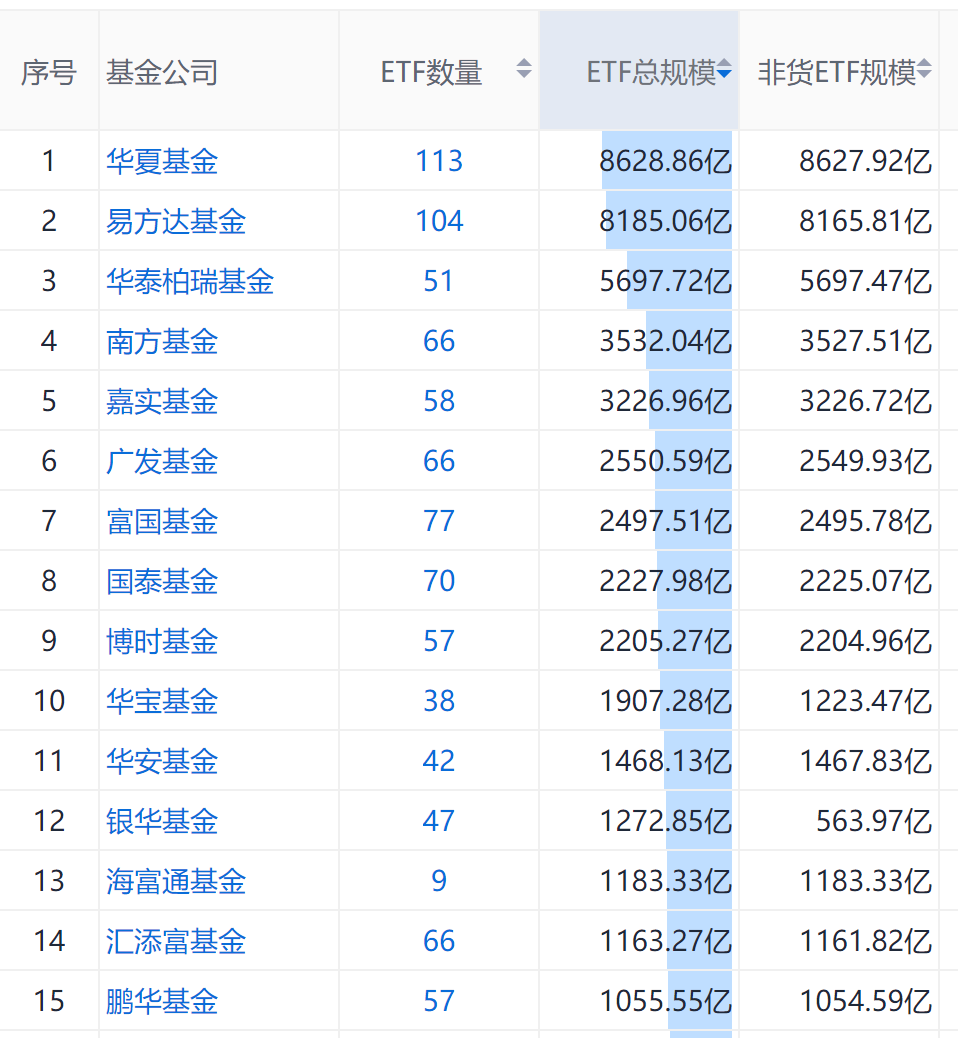This screenshot has width=958, height=1038.
Task: Open 博时基金 company link
Action: [162, 641]
